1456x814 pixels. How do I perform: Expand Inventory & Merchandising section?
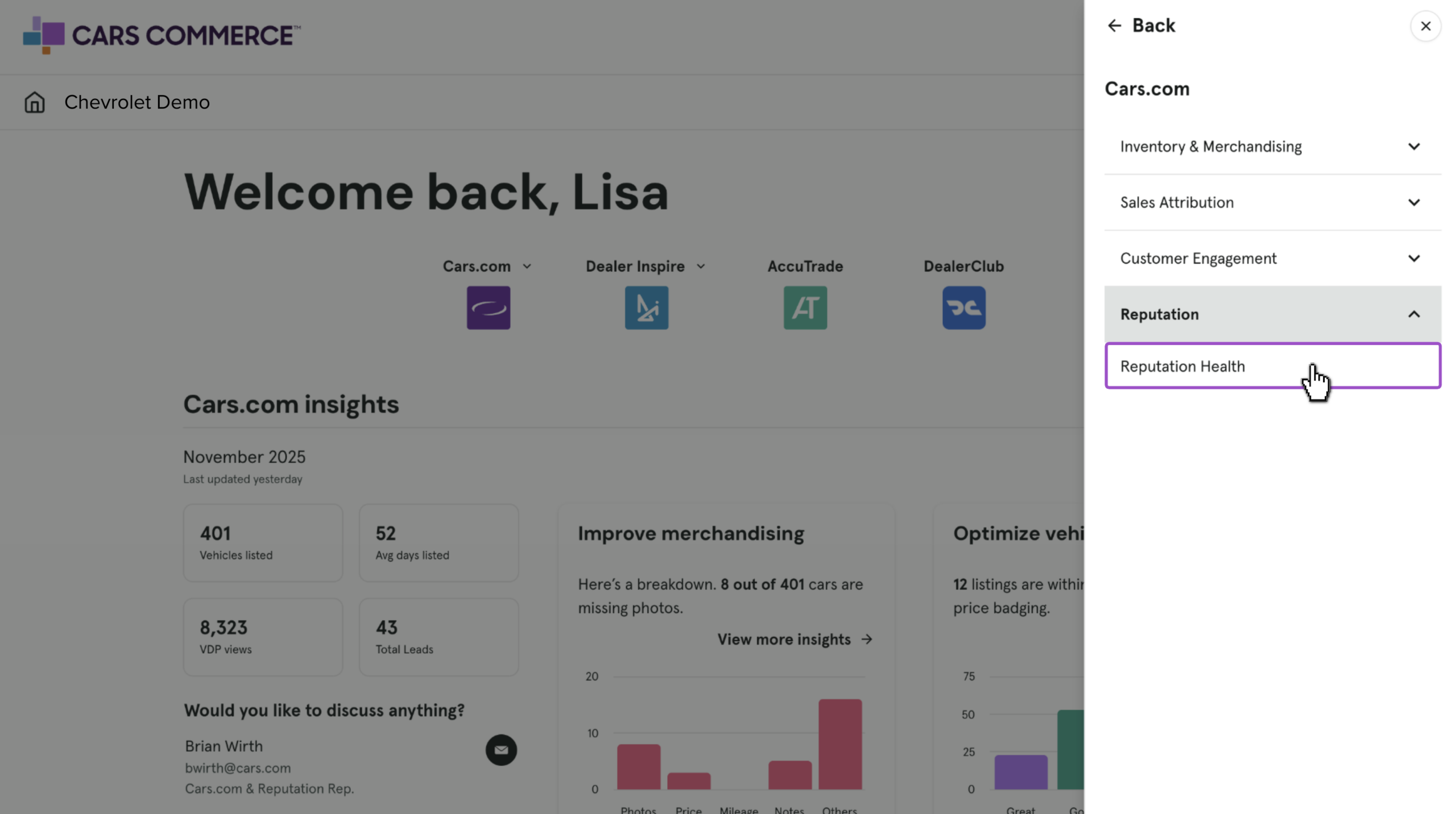(1272, 147)
